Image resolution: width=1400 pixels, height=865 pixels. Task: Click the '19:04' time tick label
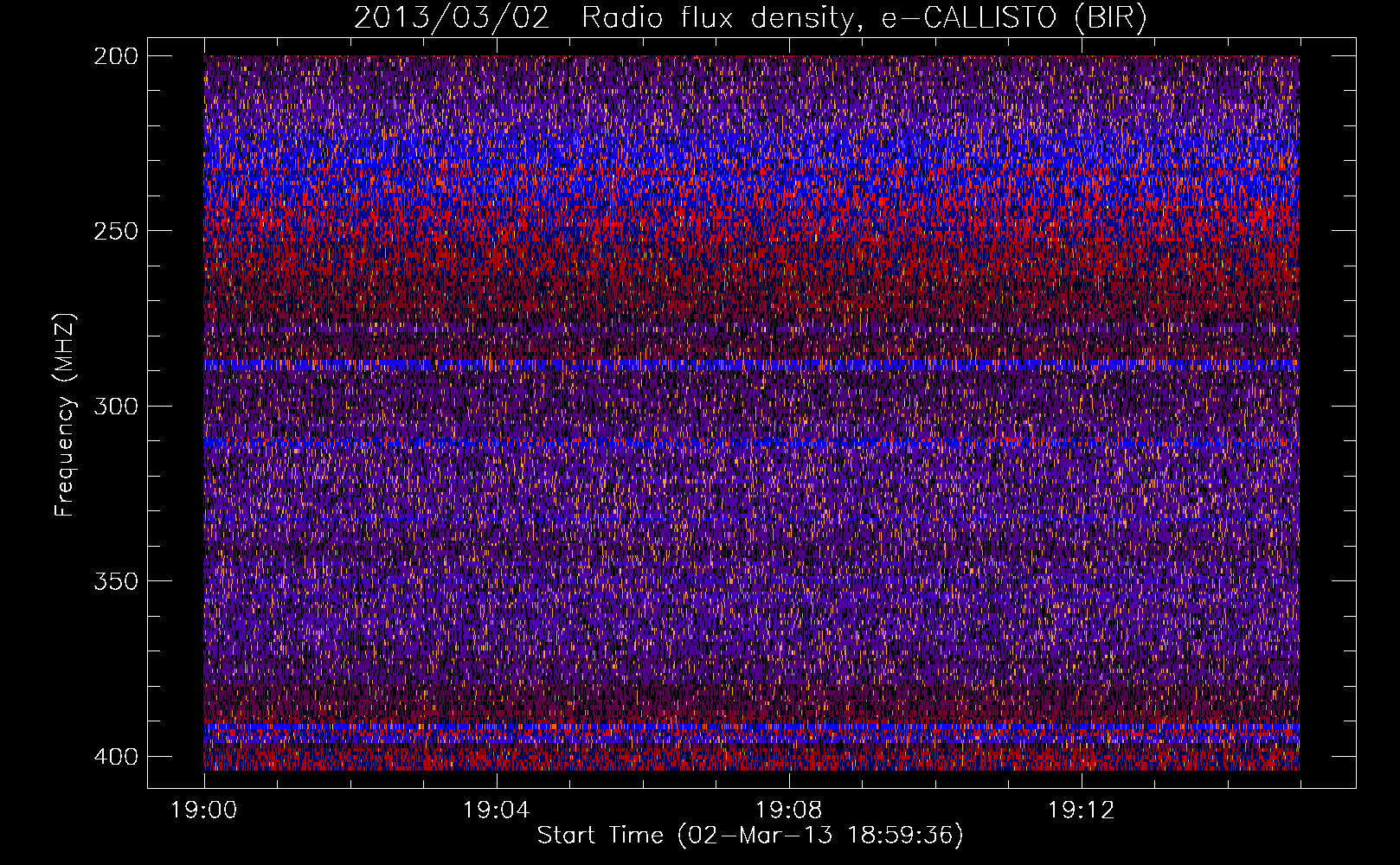coord(497,811)
